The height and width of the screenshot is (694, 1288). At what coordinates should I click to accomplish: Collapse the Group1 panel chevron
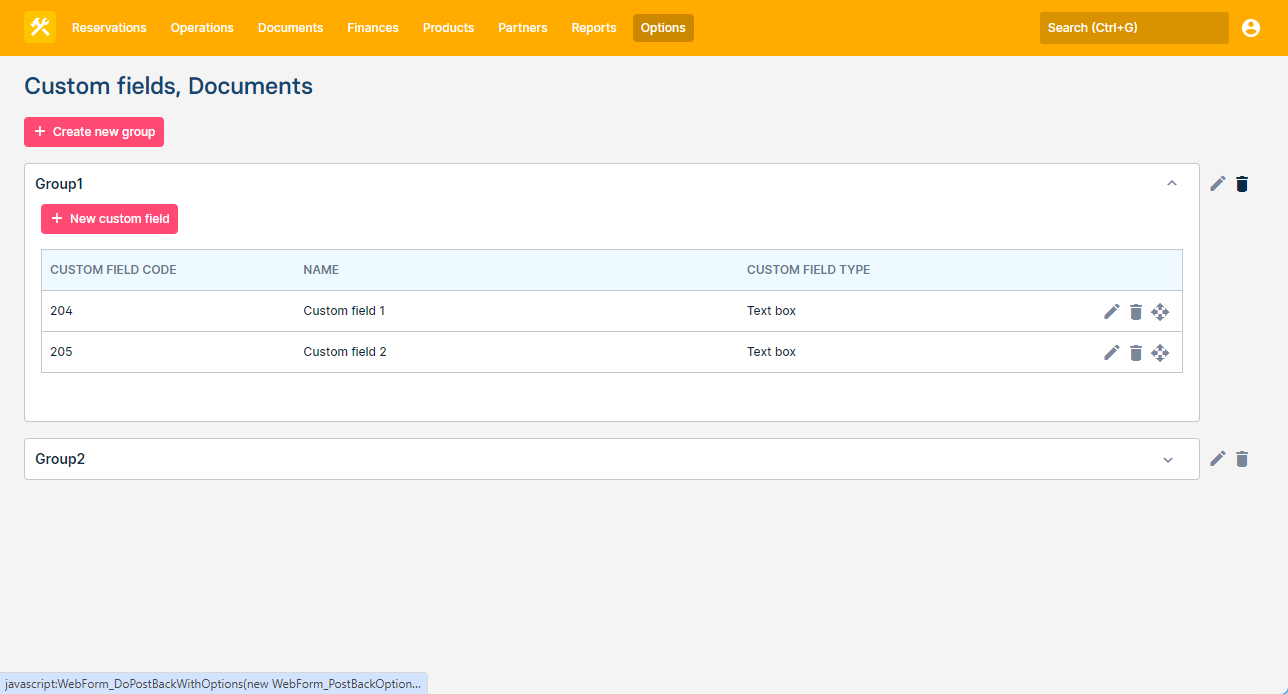[1172, 184]
